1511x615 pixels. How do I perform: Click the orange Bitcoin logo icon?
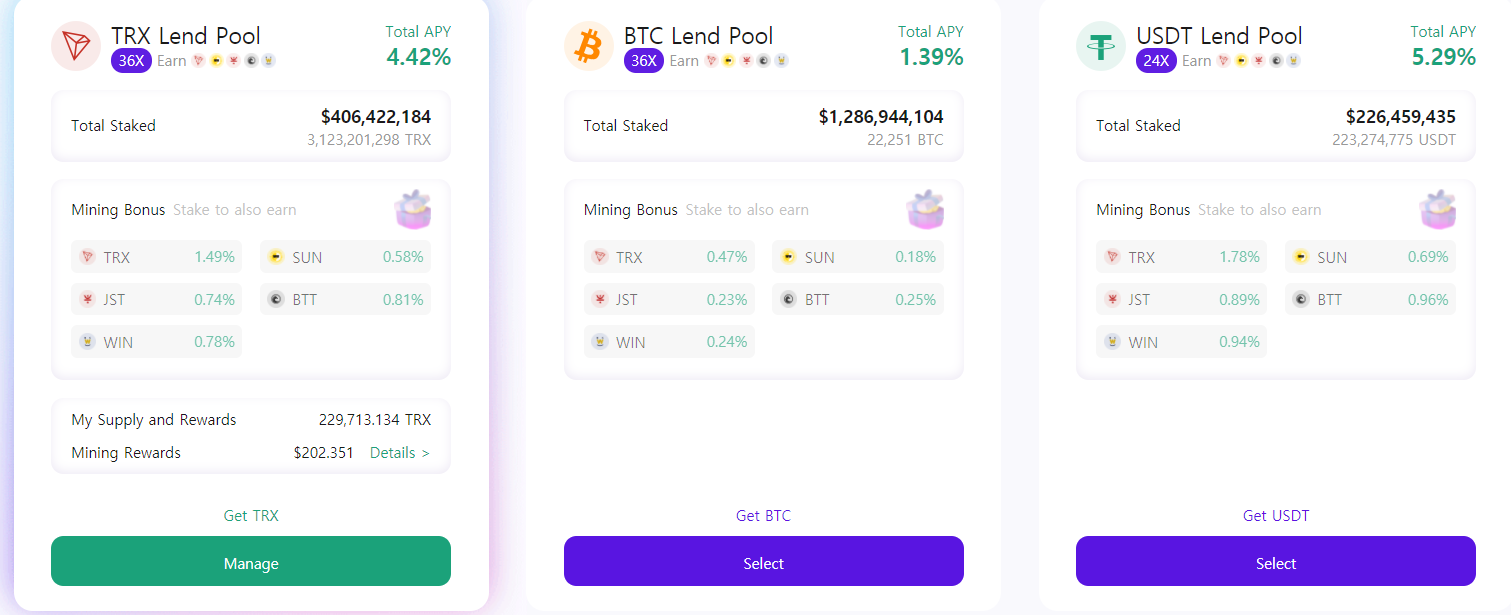coord(589,46)
